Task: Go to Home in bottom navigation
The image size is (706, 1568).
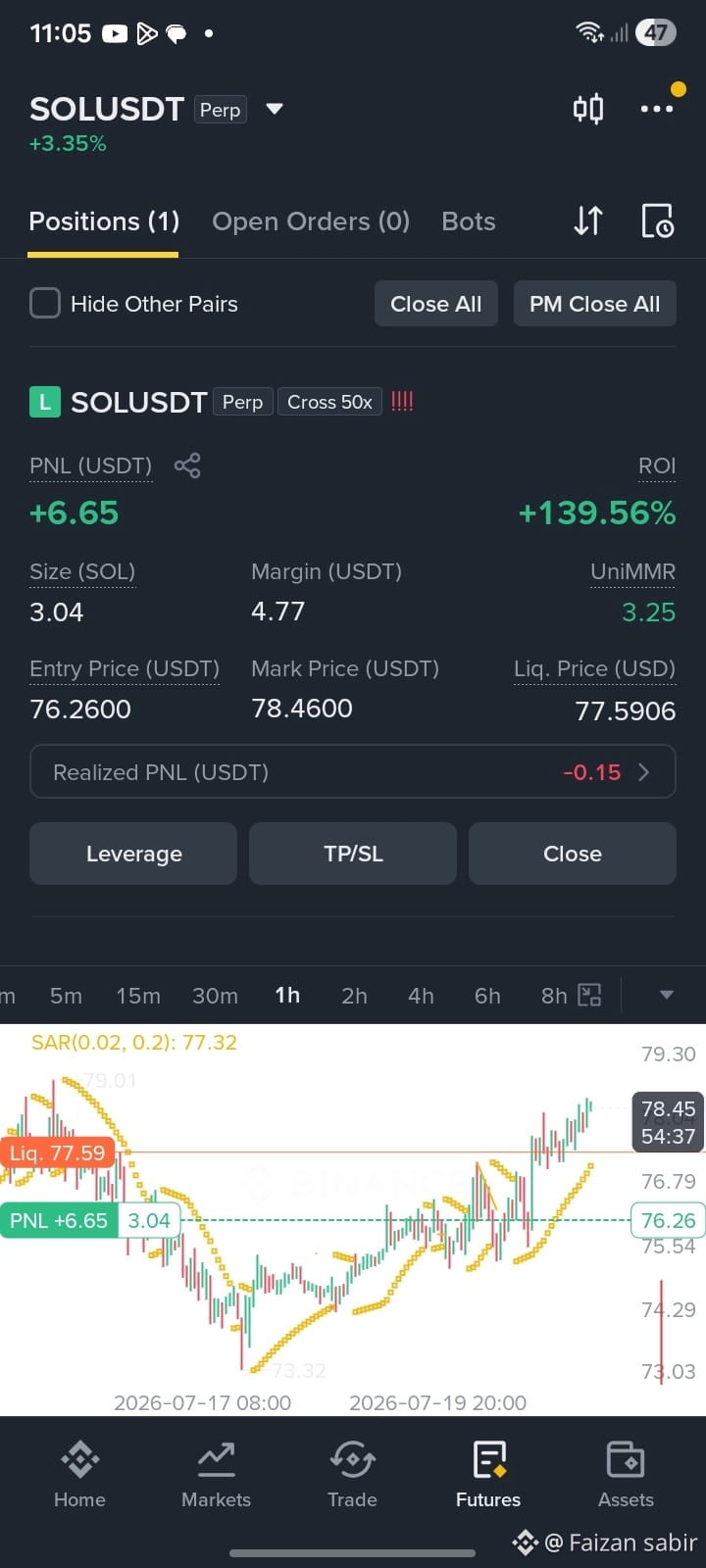Action: (79, 1474)
